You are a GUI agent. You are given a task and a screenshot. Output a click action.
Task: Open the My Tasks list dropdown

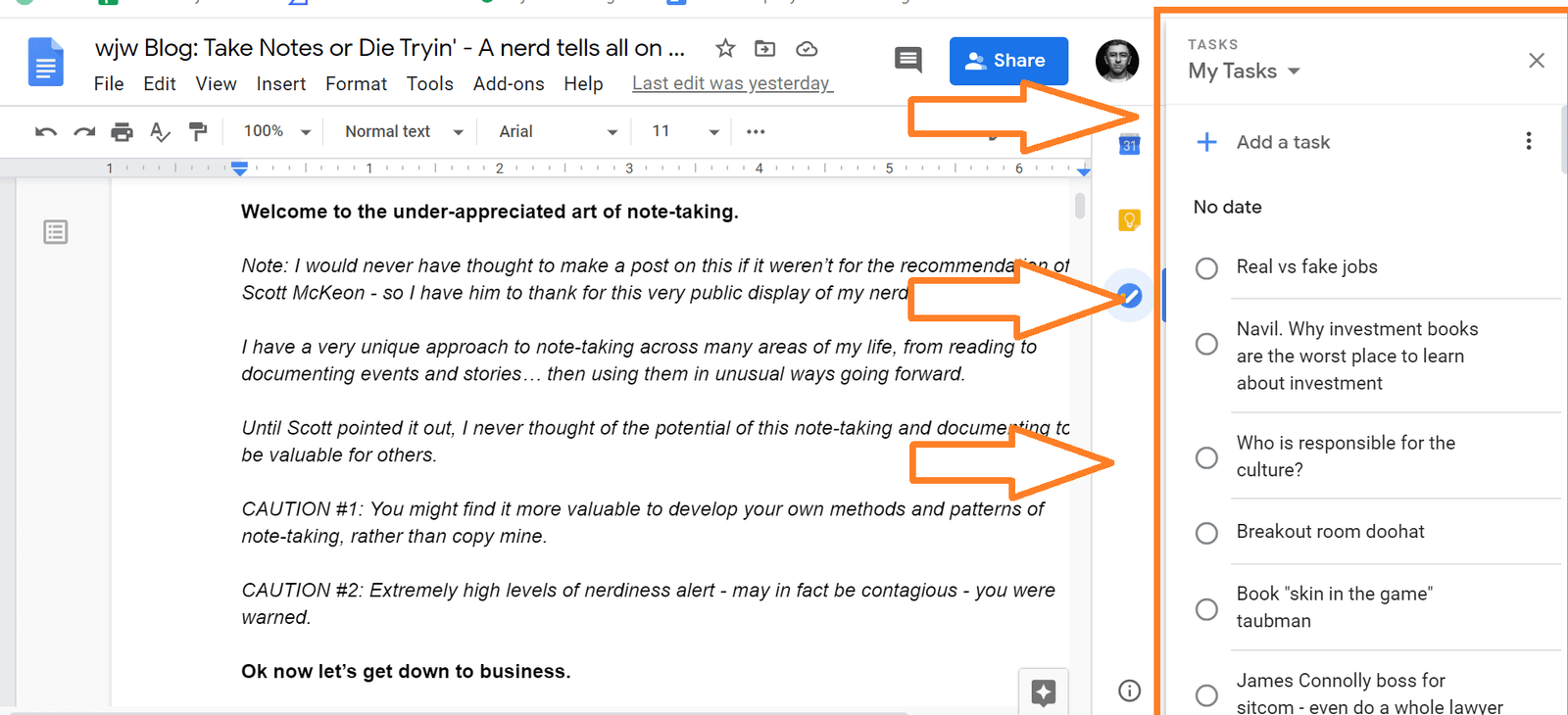point(1244,71)
